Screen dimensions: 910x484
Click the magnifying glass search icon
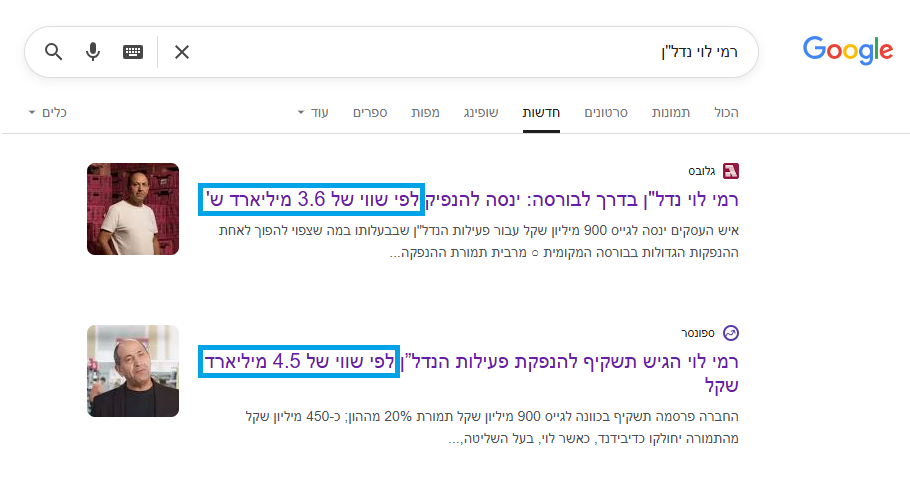pyautogui.click(x=54, y=52)
